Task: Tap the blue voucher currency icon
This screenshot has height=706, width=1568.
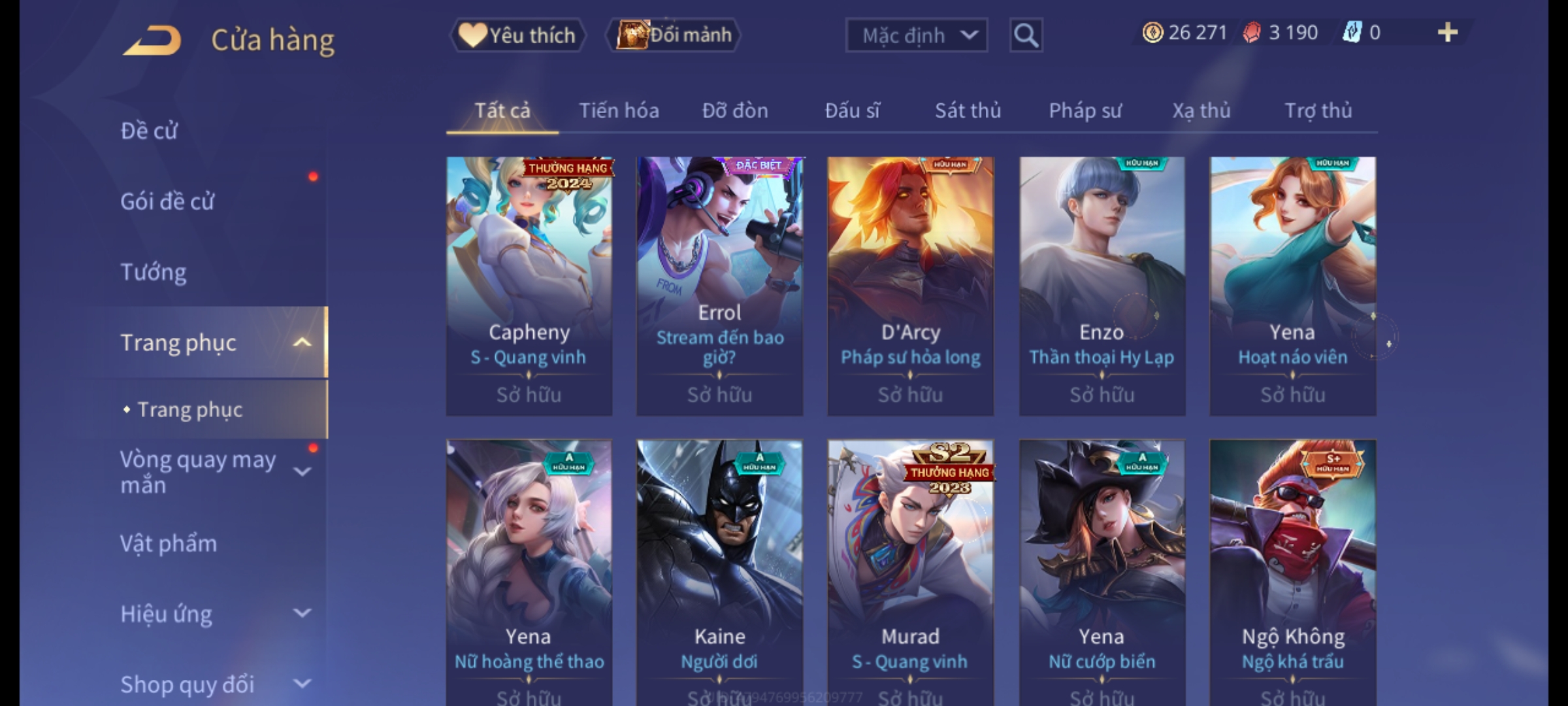Action: point(1351,33)
